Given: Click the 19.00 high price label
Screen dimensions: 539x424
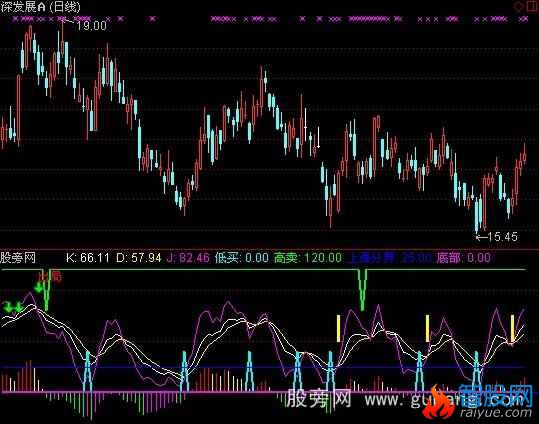Looking at the screenshot, I should 91,26.
